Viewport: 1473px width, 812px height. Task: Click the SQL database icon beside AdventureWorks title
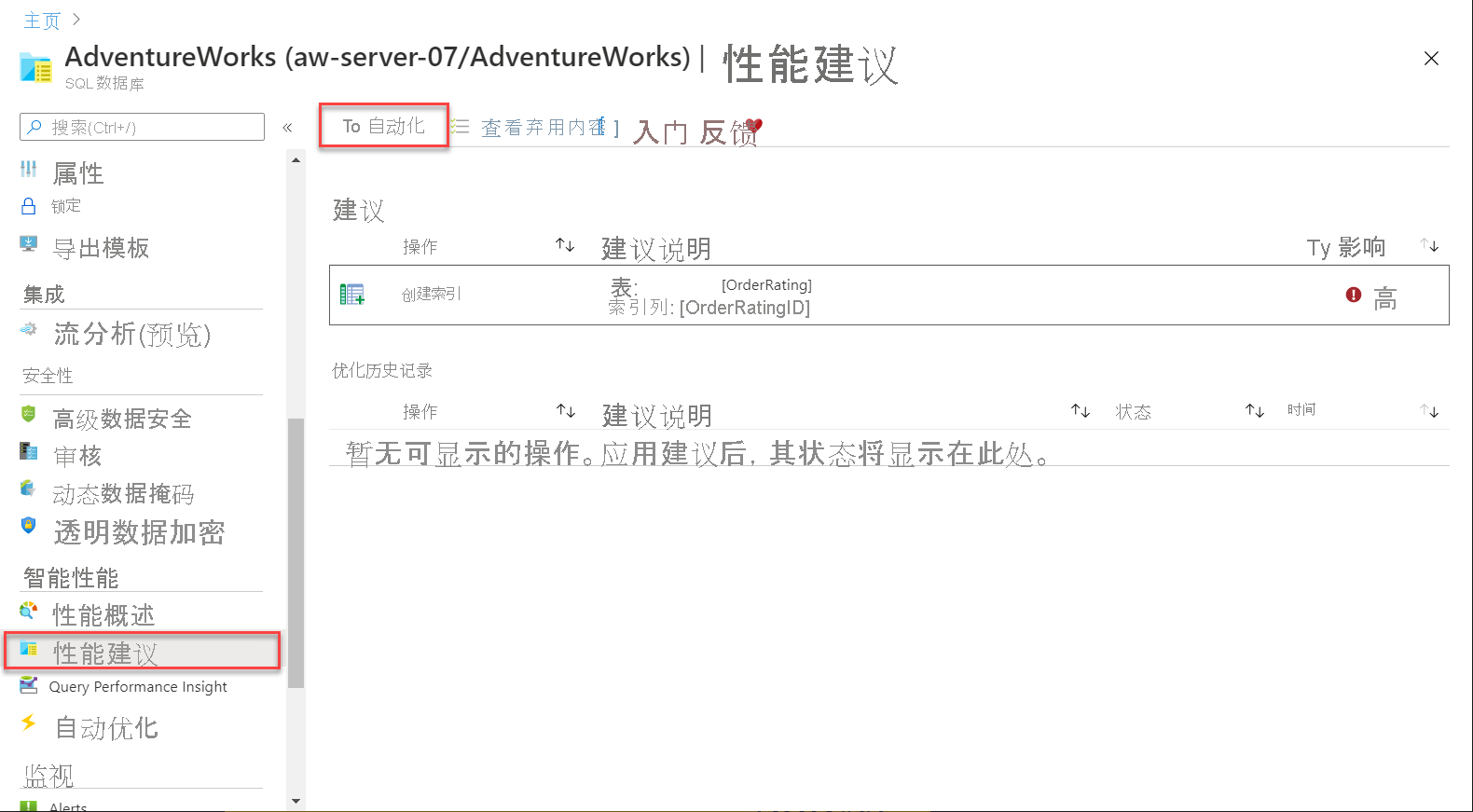[35, 68]
